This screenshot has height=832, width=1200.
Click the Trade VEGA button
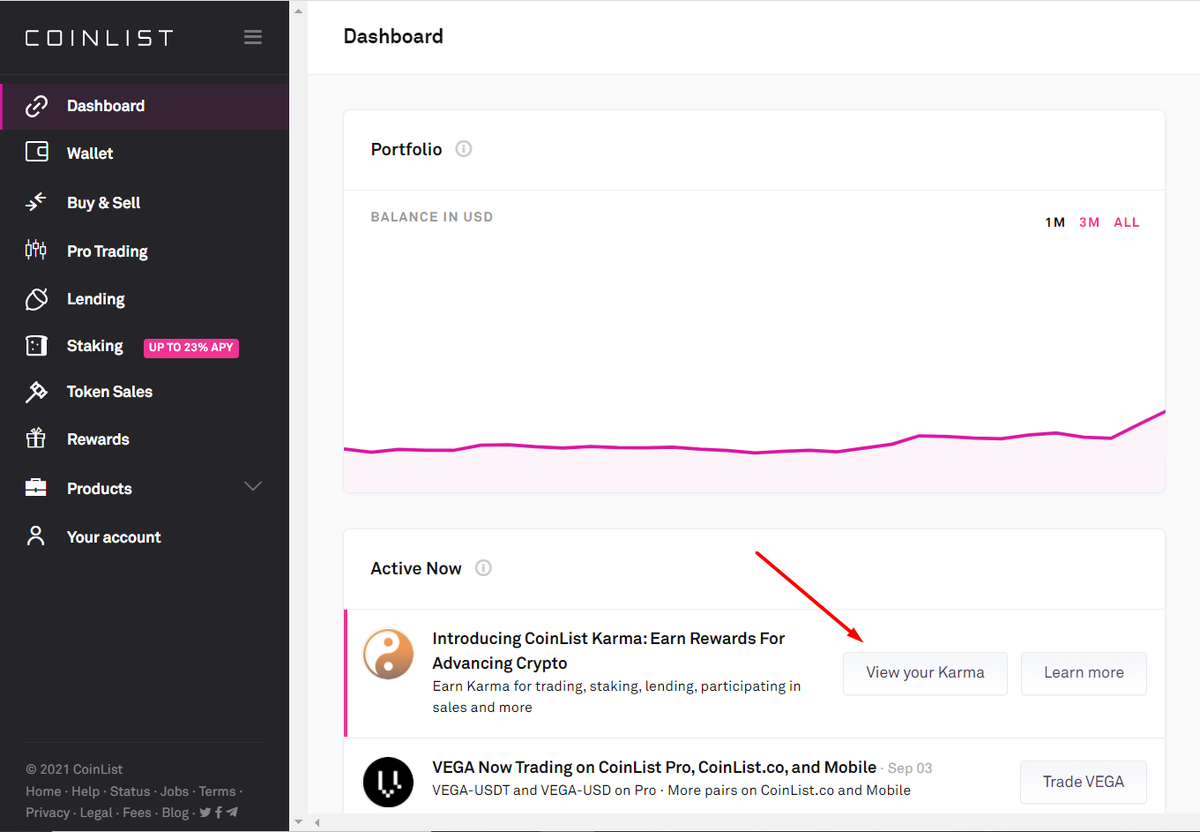1084,782
